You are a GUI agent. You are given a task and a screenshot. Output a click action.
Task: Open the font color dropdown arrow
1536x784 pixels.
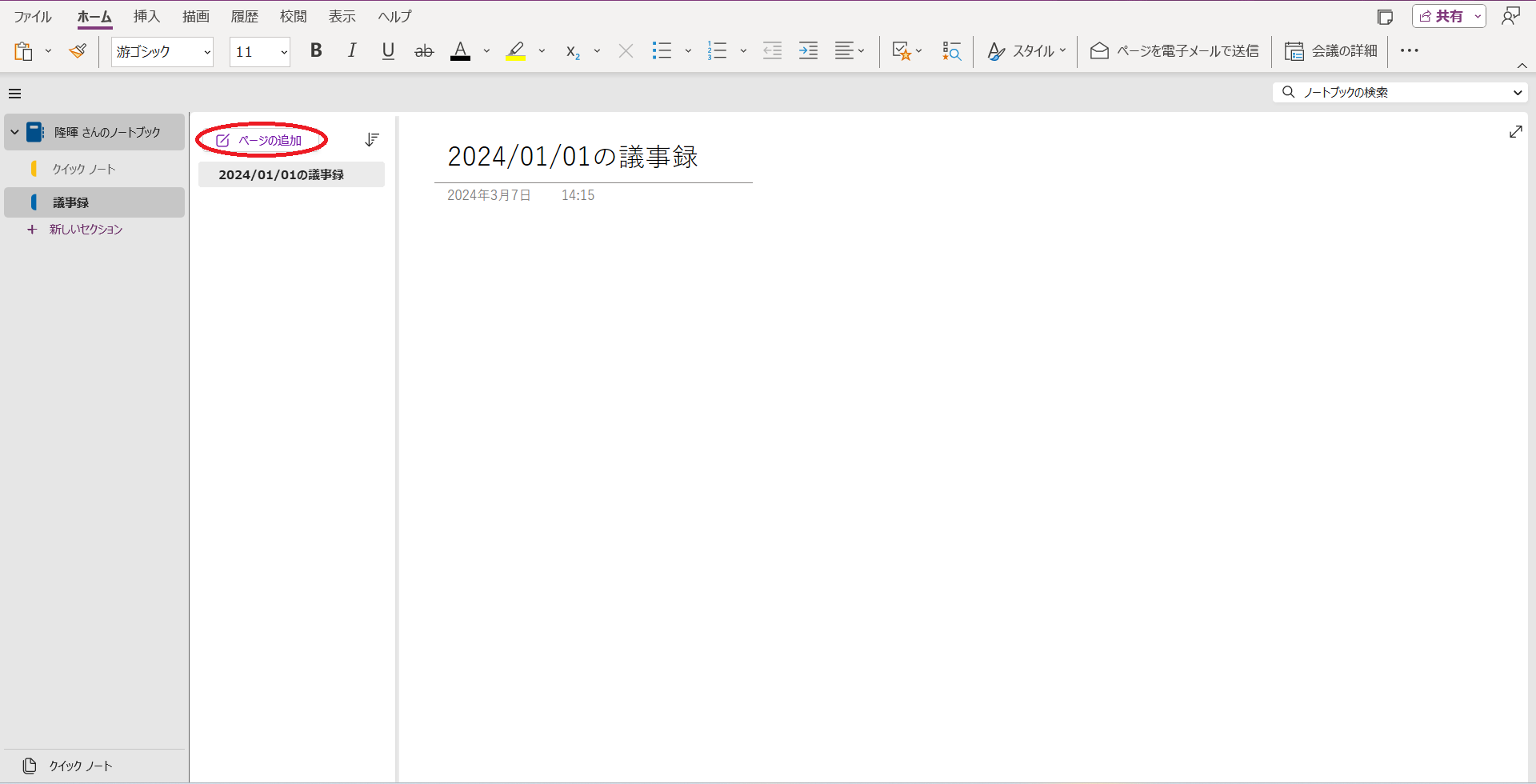pyautogui.click(x=486, y=50)
